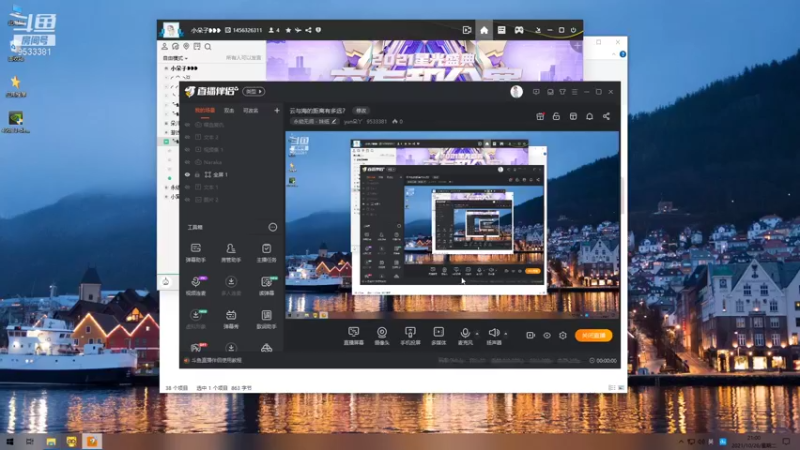This screenshot has width=800, height=450.
Task: Open the 自由模式 dropdown in YY
Action: pyautogui.click(x=175, y=58)
